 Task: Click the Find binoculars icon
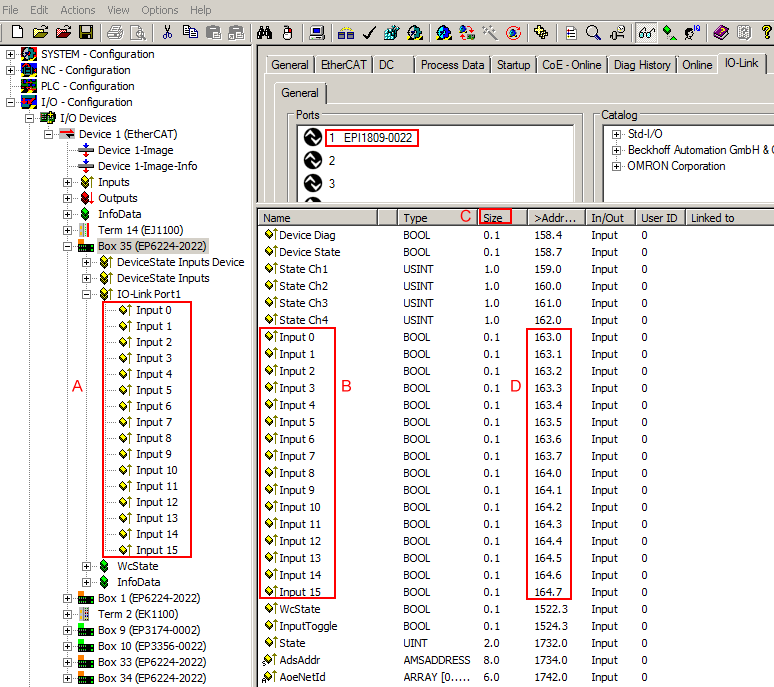tap(264, 33)
